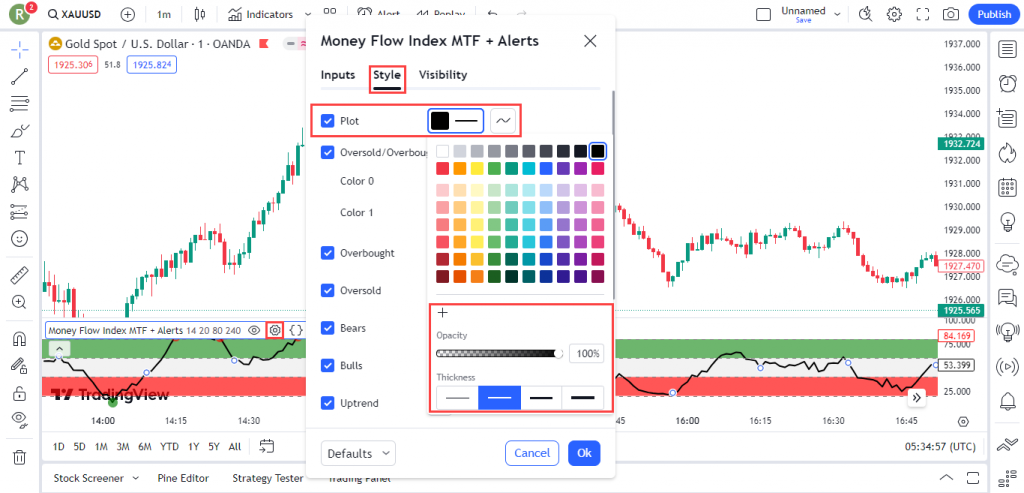Open indicator settings gear in MFI legend
Screen dimensions: 1024x493
tap(275, 330)
